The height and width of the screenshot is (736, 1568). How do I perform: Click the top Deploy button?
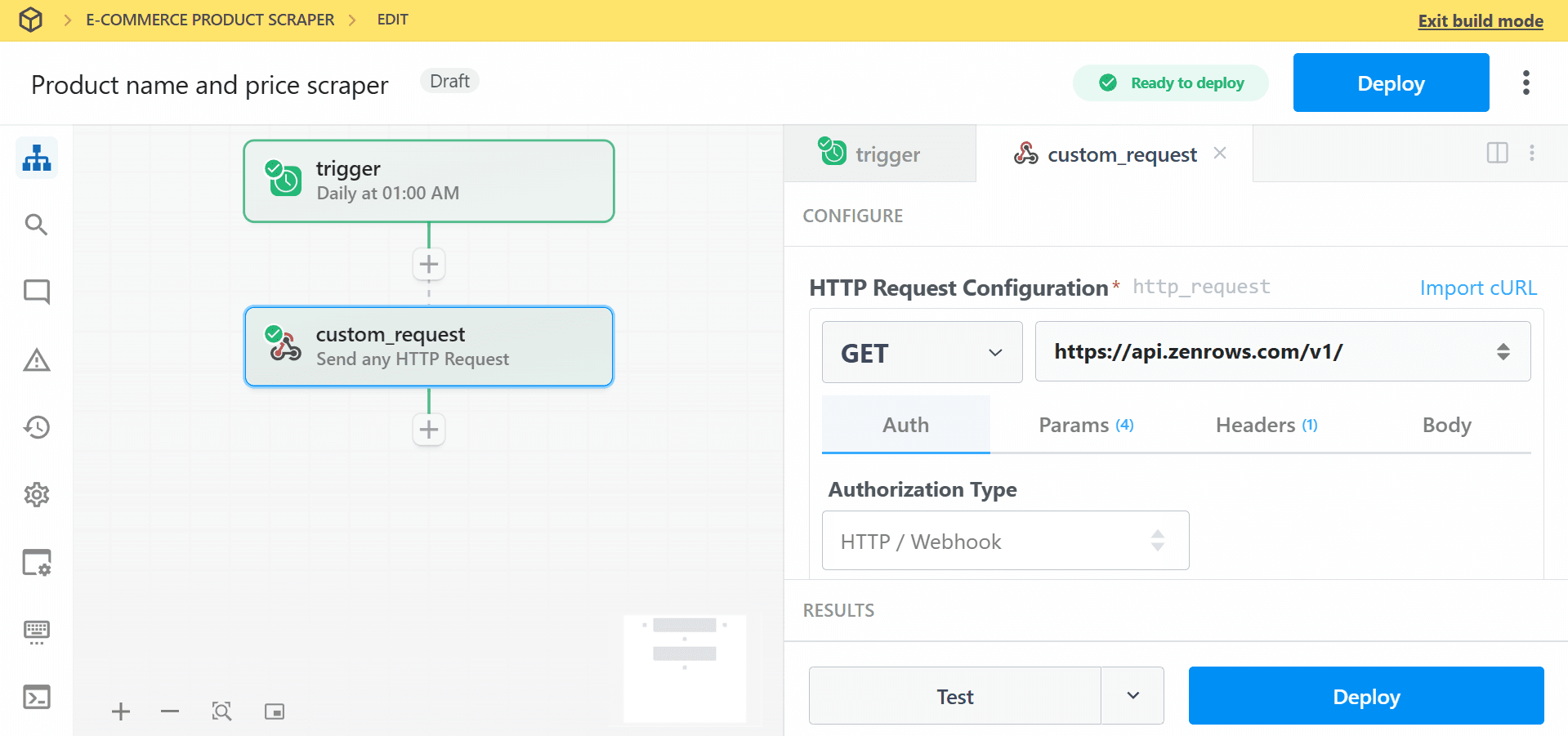coord(1392,83)
